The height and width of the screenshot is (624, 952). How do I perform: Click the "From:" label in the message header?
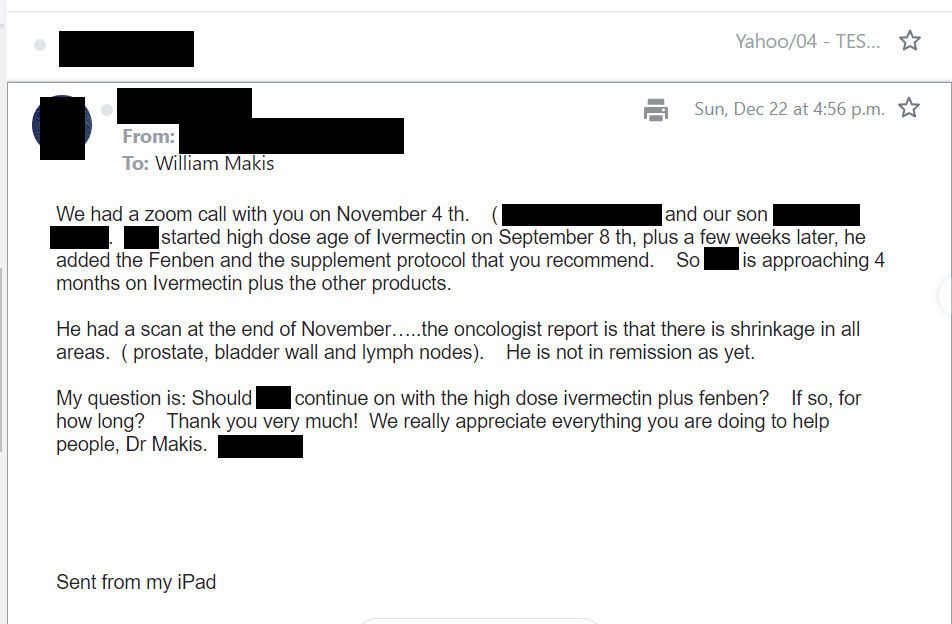[148, 137]
